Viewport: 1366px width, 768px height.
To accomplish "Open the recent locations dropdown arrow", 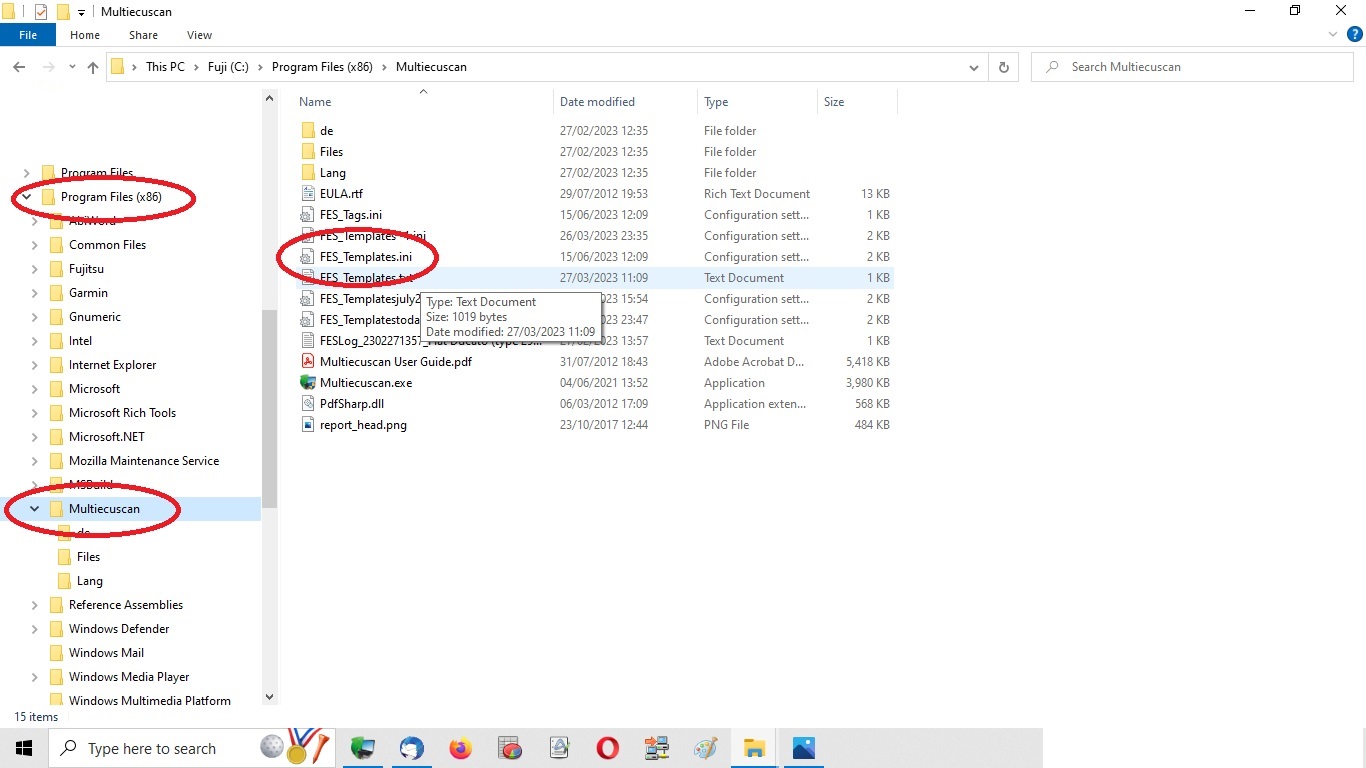I will pos(72,67).
